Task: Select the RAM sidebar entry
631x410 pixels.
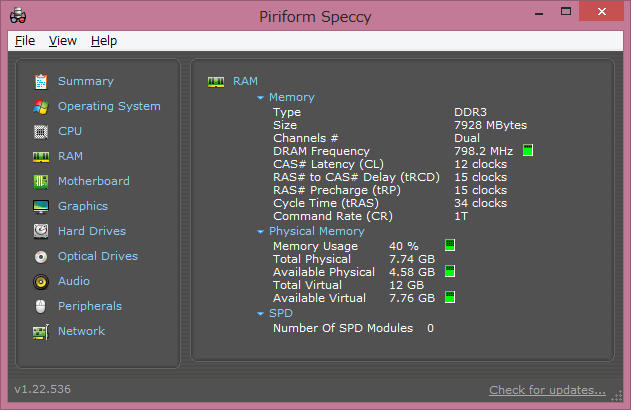Action: (70, 156)
